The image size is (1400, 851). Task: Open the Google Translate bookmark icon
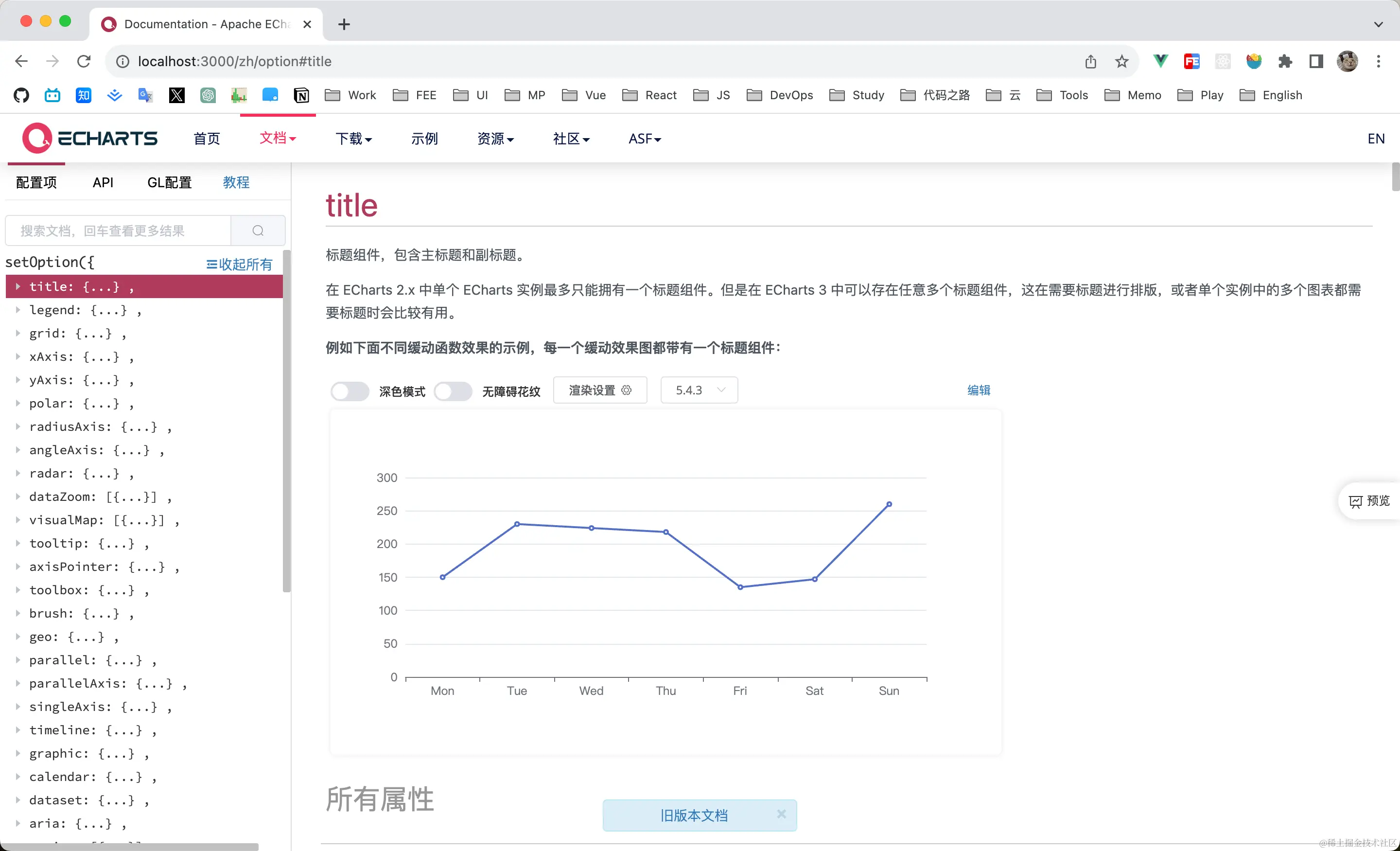pyautogui.click(x=145, y=95)
